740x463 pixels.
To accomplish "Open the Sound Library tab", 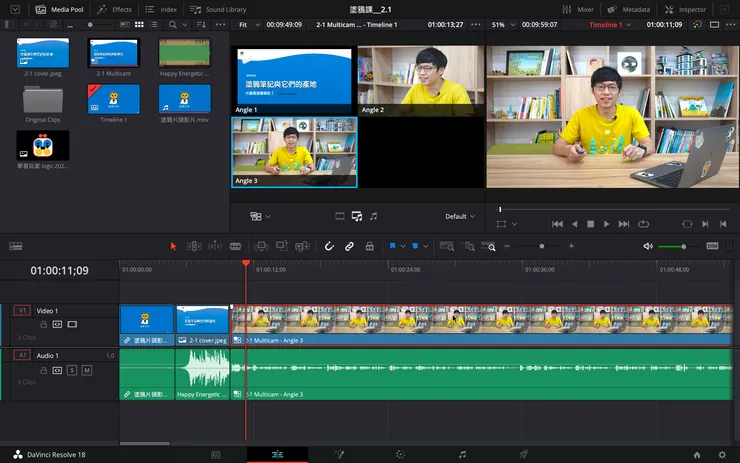I will tap(218, 9).
